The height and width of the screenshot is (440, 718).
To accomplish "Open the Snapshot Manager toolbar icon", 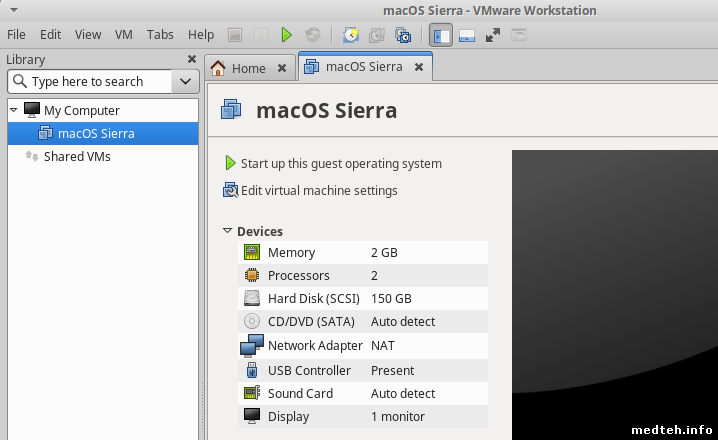I will click(x=403, y=35).
